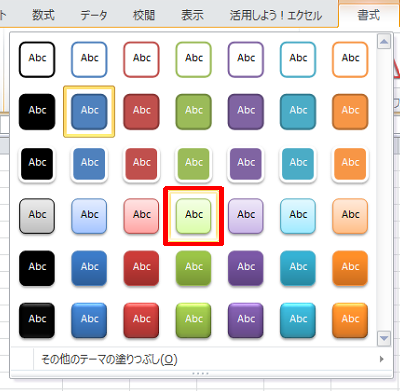Switch to the 校閲 tab
400x391 pixels.
coord(144,15)
